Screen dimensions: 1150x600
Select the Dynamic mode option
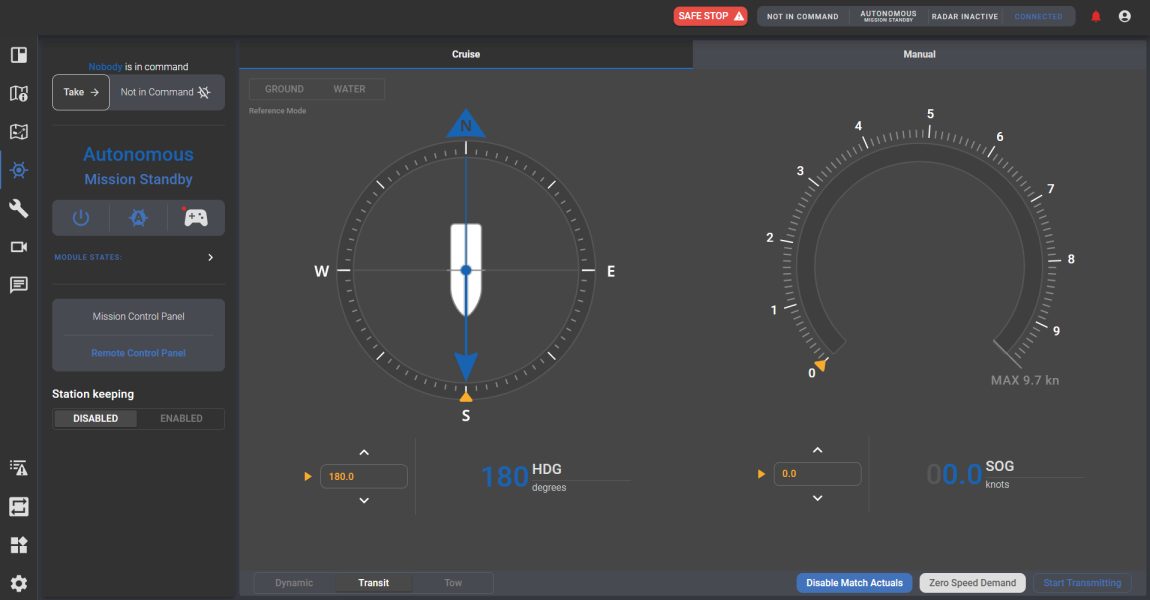[294, 583]
